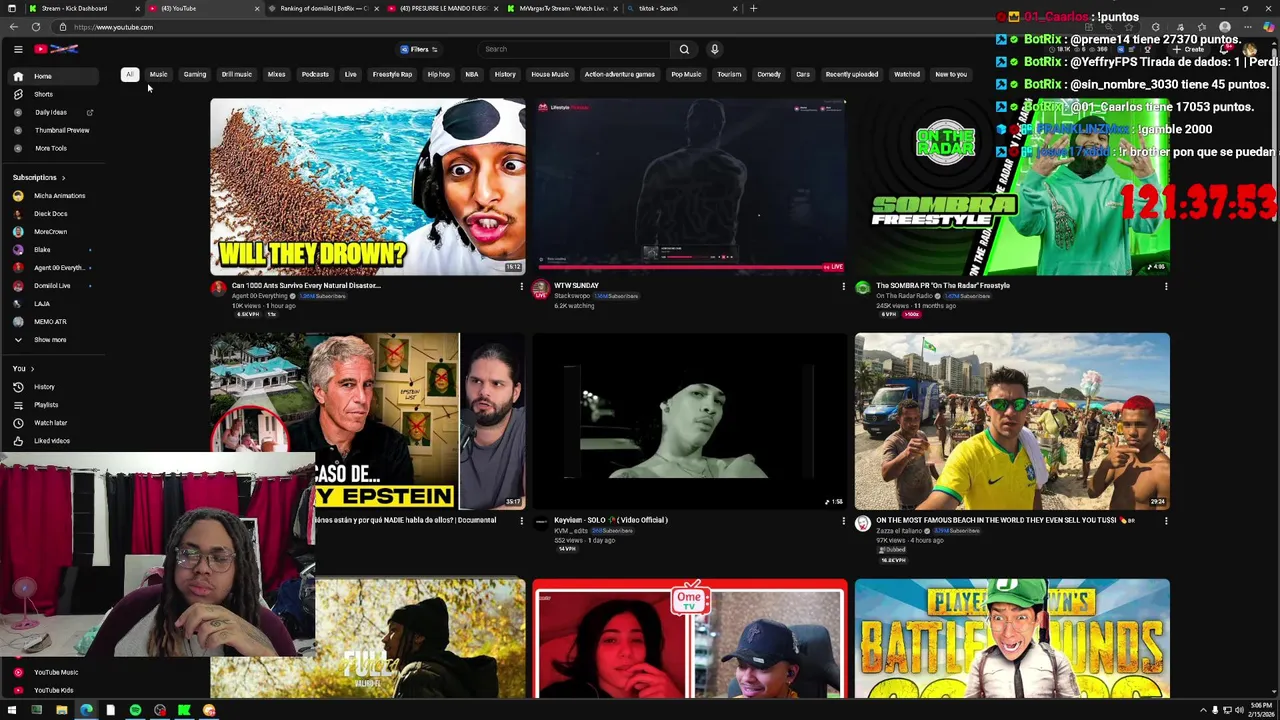Open the Filters button in header
The width and height of the screenshot is (1280, 720).
(x=419, y=49)
